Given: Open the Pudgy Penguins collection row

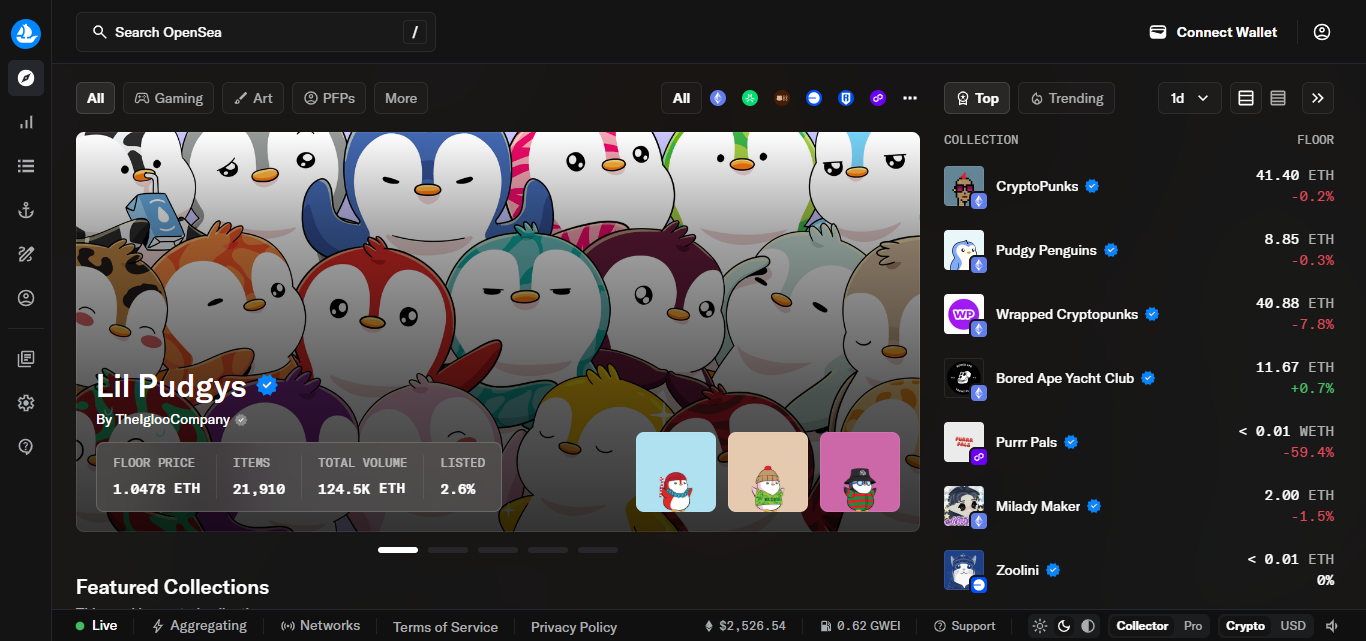Looking at the screenshot, I should pos(1139,250).
